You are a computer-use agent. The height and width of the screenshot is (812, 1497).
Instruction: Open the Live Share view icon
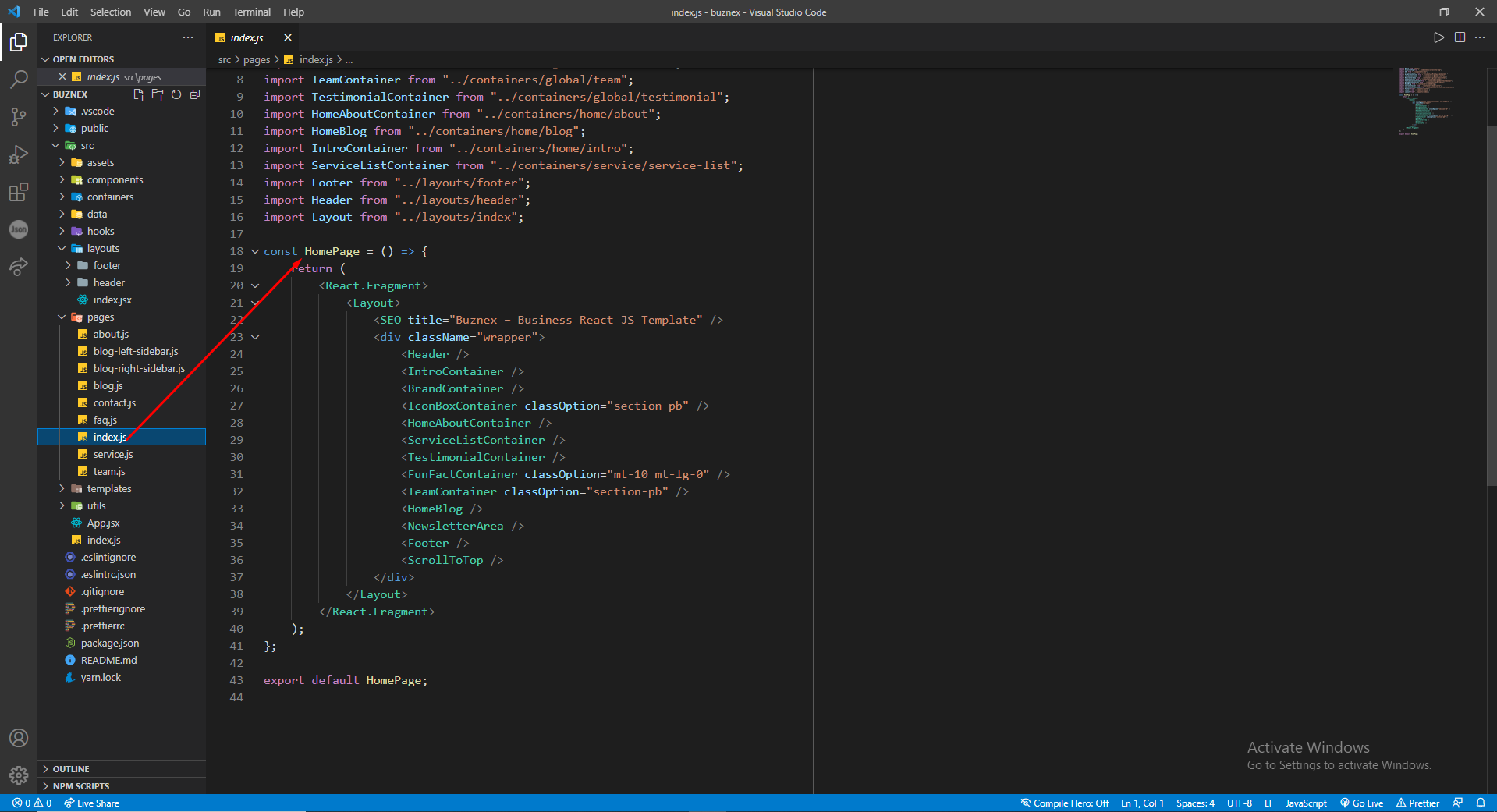[19, 266]
